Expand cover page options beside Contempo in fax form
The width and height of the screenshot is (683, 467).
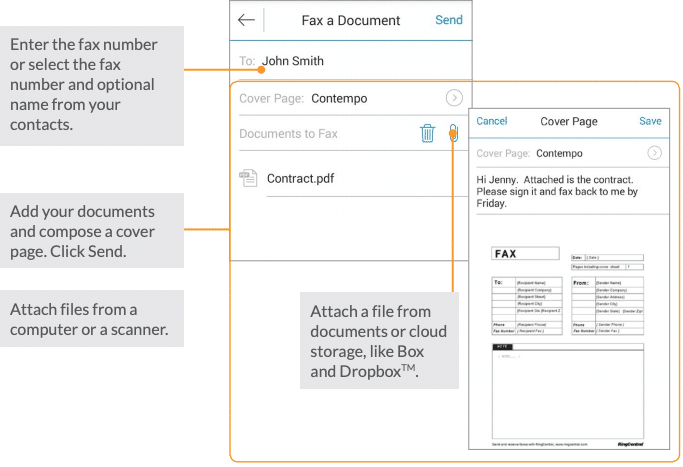click(454, 98)
